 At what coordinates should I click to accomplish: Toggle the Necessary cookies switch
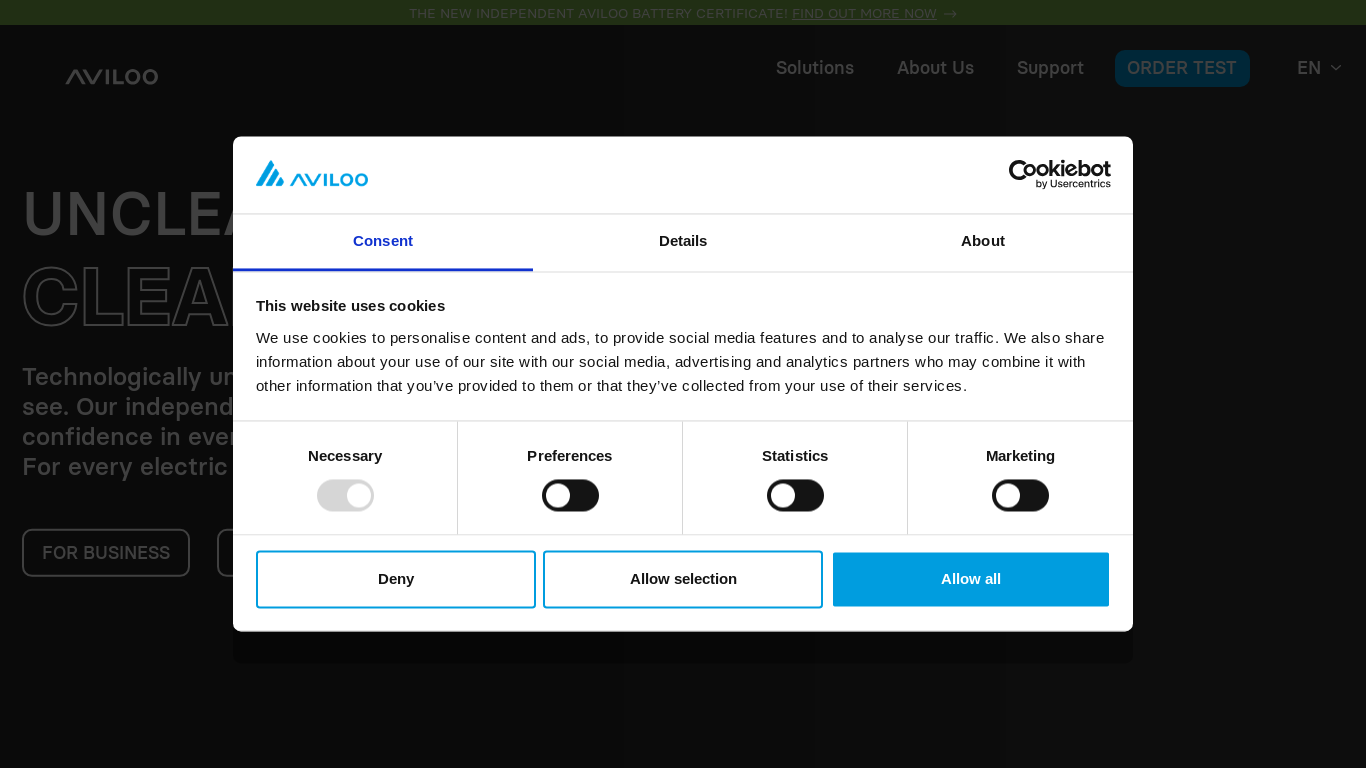[x=345, y=495]
